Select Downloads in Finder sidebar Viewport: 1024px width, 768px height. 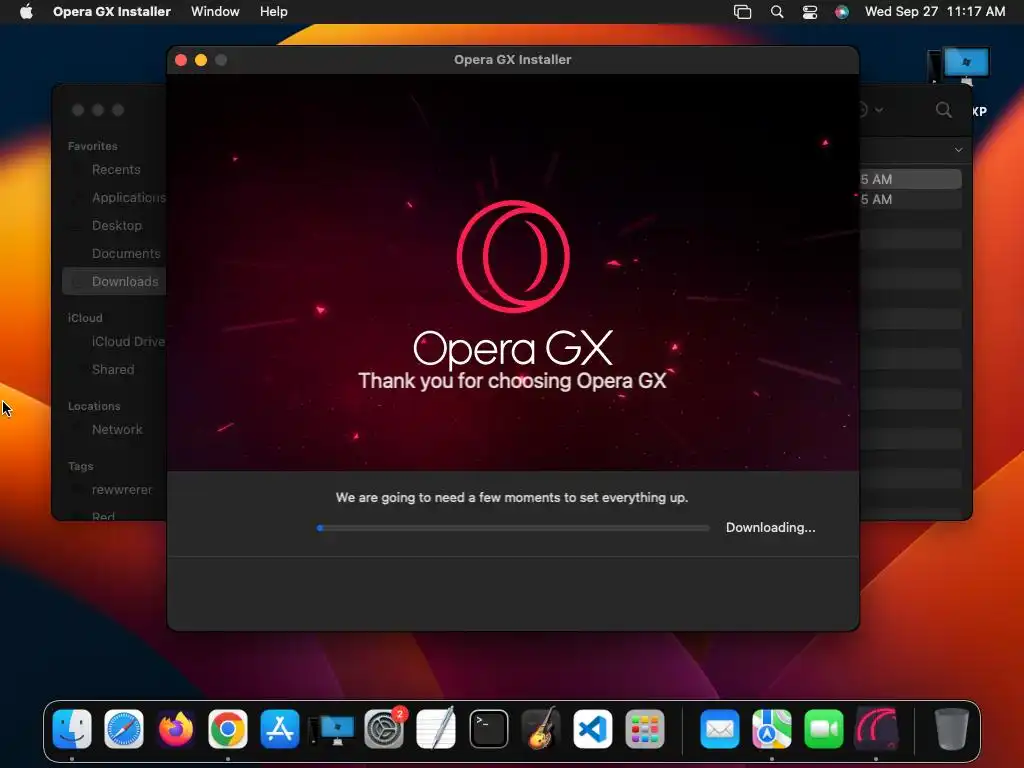[x=116, y=281]
